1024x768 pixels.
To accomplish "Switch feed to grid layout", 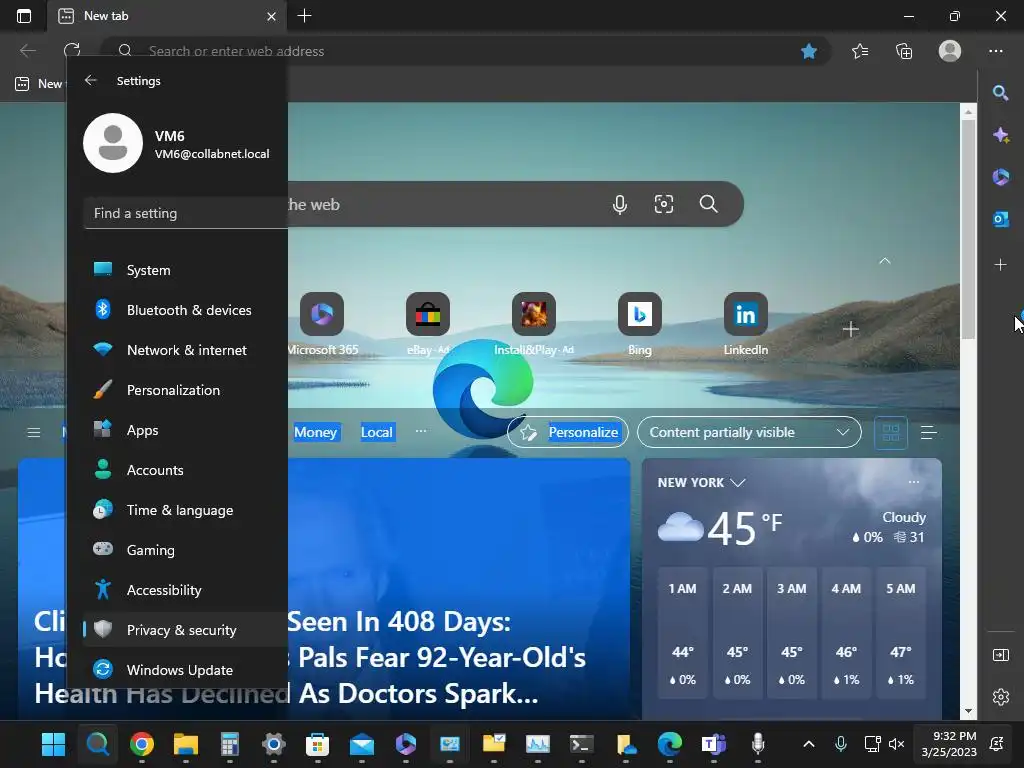I will (x=891, y=432).
